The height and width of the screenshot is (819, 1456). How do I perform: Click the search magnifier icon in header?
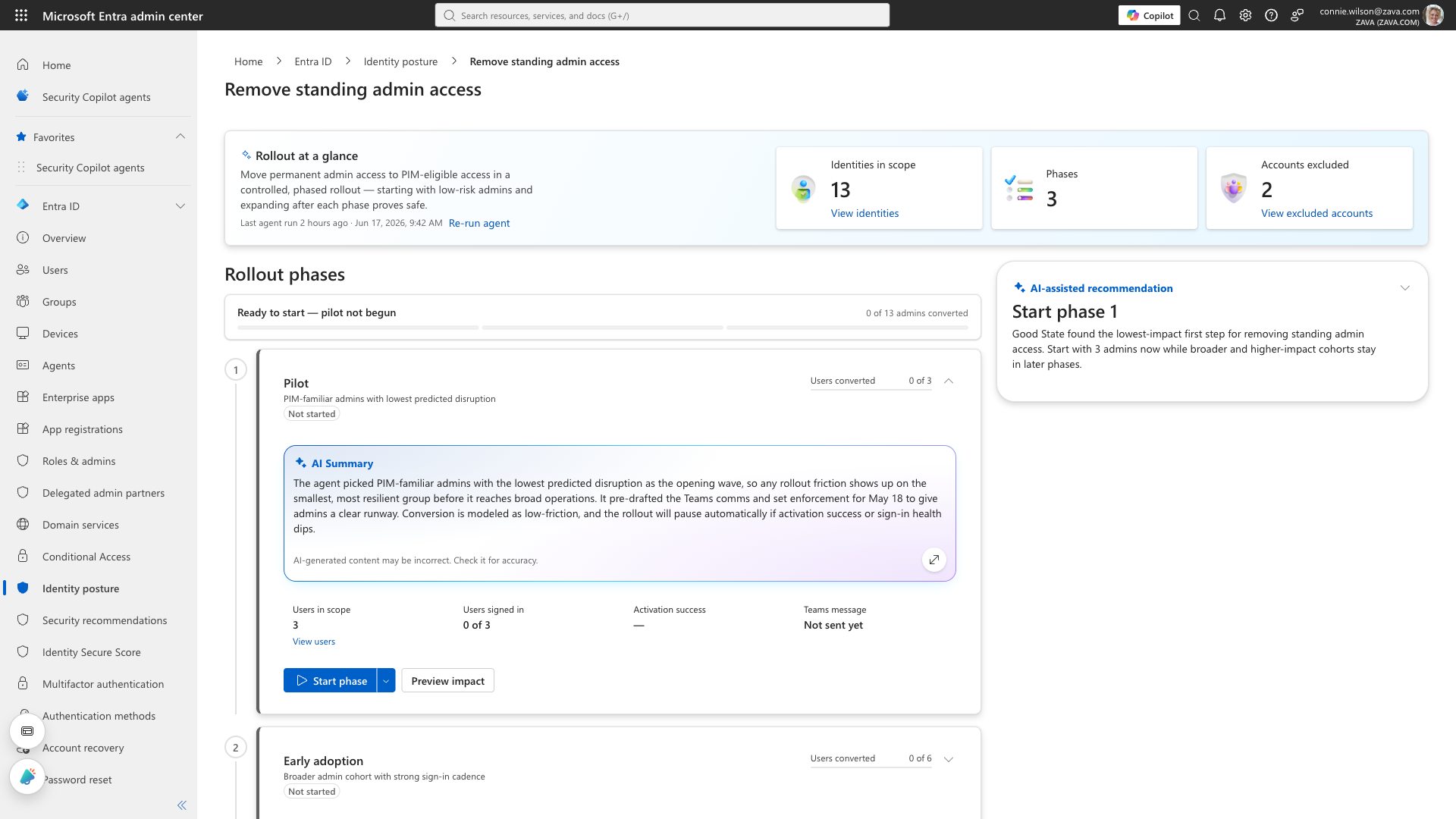(1194, 15)
